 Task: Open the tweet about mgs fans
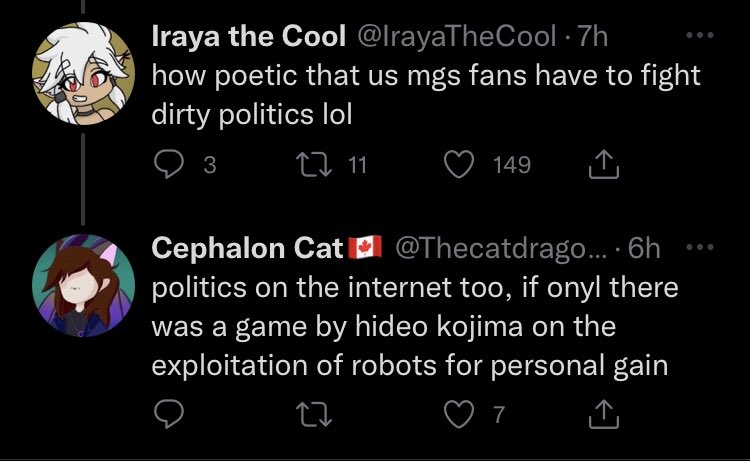point(426,95)
